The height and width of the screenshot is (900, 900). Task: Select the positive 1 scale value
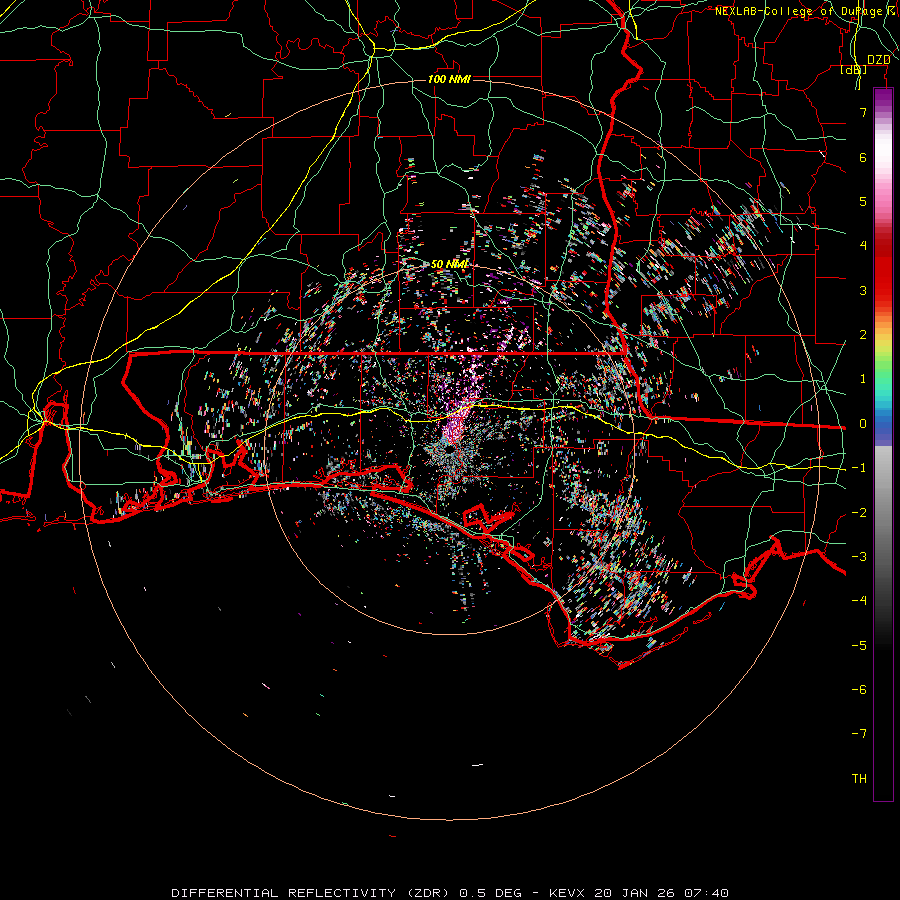[863, 379]
